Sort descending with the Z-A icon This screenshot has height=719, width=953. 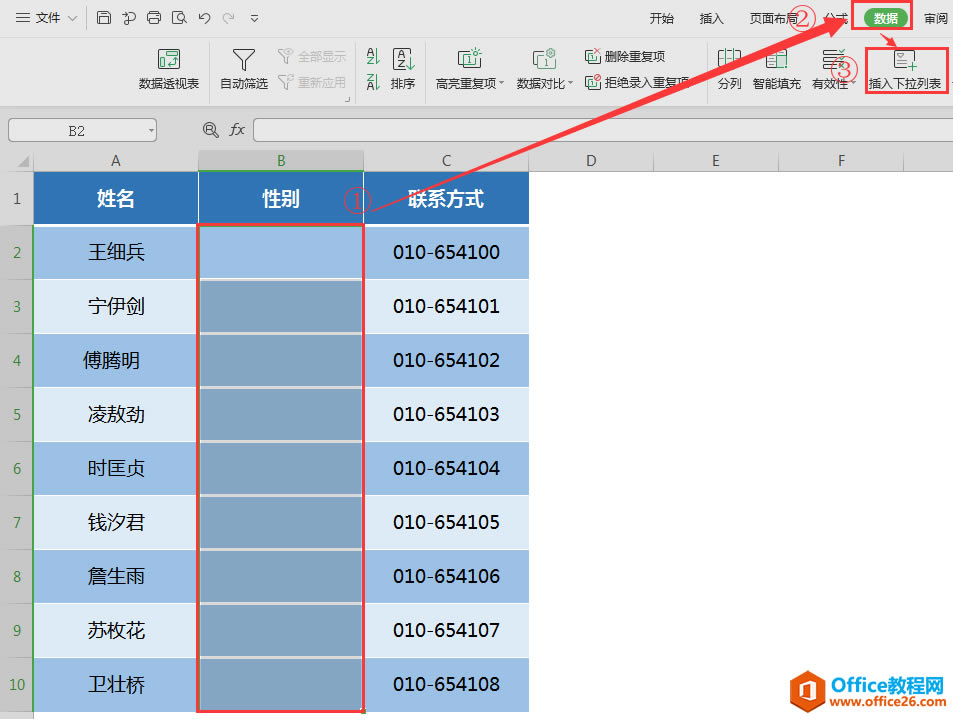click(373, 82)
